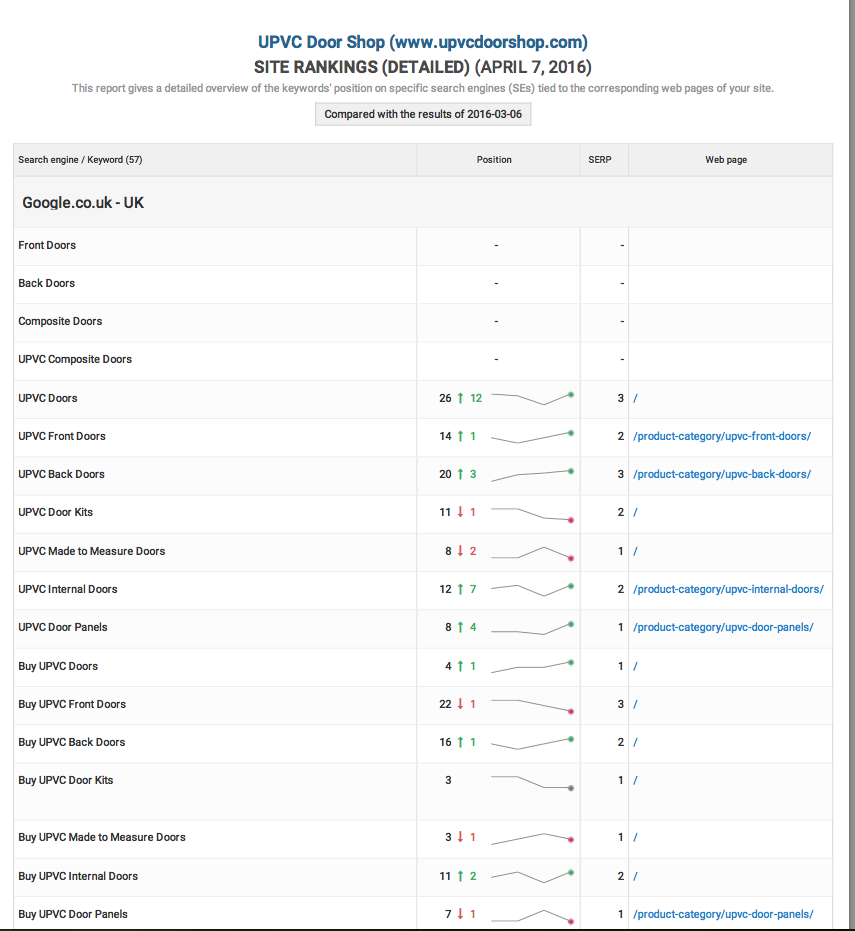
Task: Click position value 16 for Buy UPVC Back Doors
Action: coord(445,742)
